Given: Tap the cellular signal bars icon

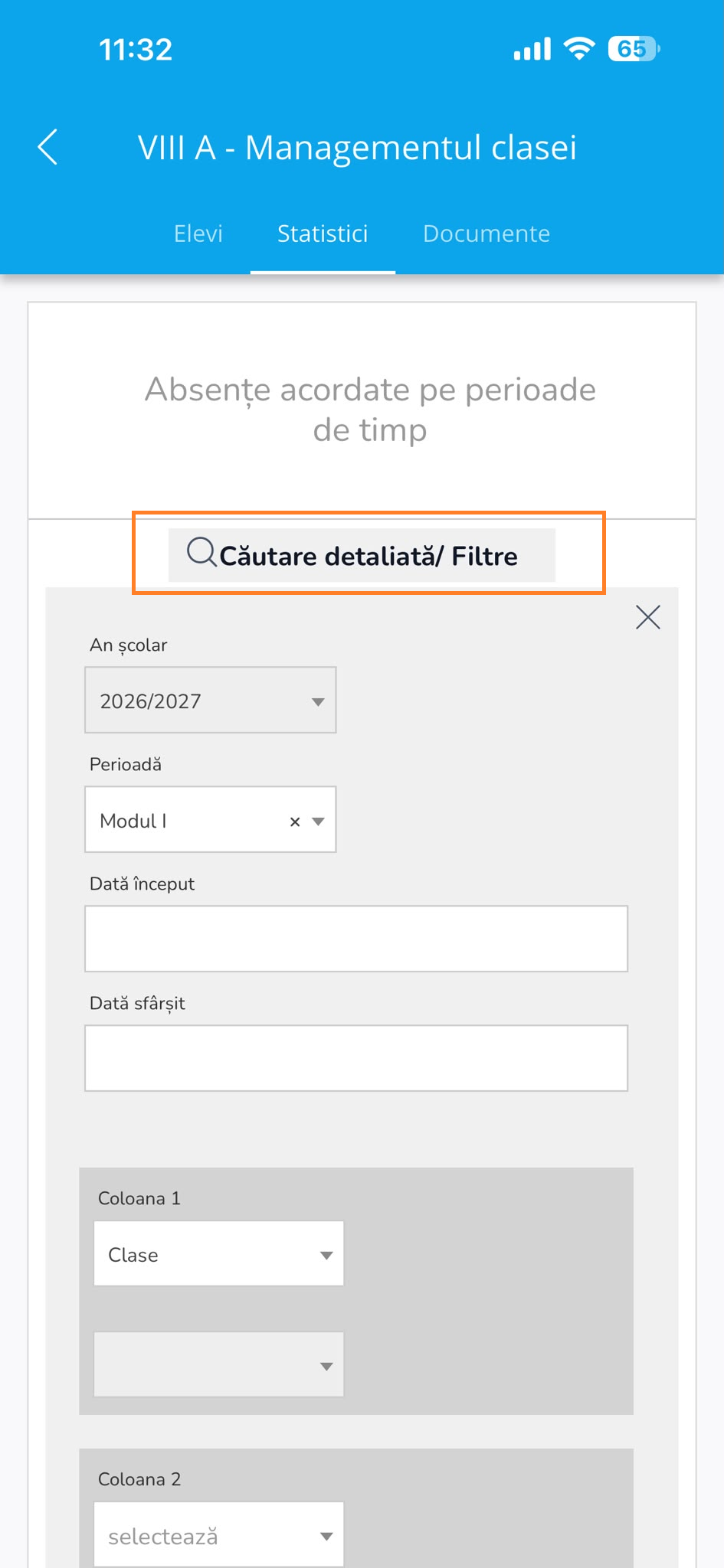Looking at the screenshot, I should pos(532,50).
